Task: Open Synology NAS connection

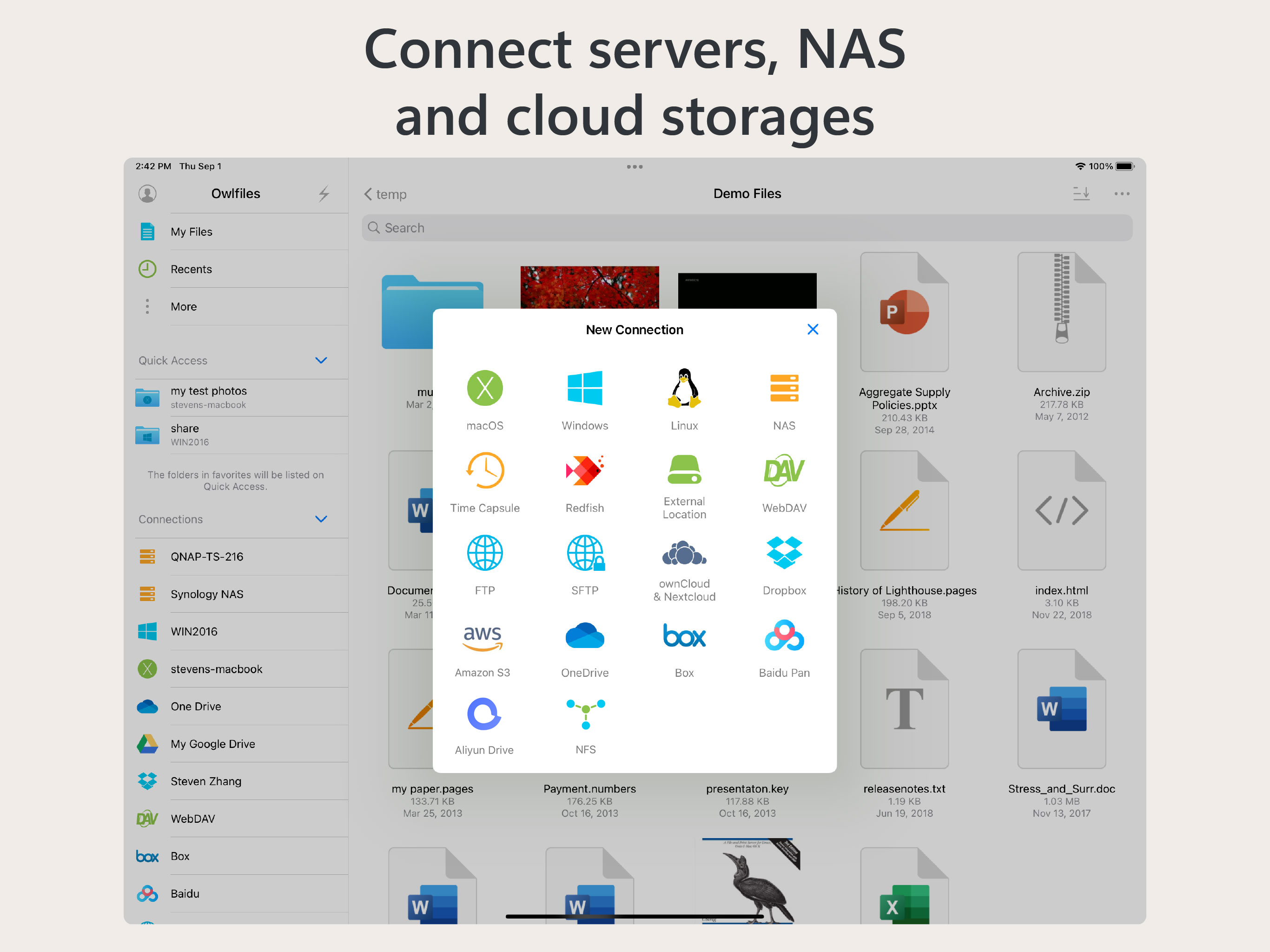Action: (207, 594)
